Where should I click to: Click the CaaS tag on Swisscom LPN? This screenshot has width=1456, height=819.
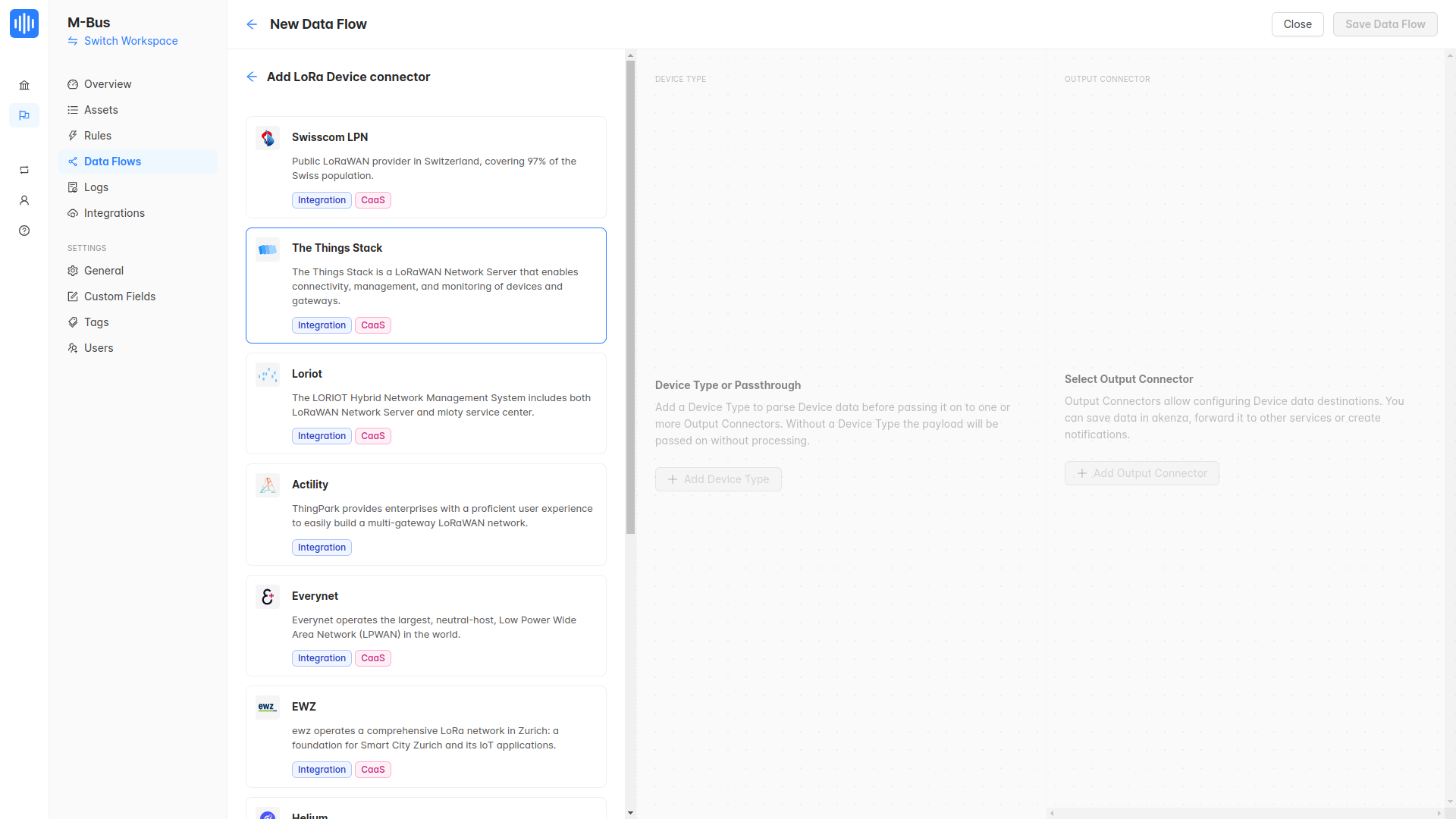click(x=372, y=200)
